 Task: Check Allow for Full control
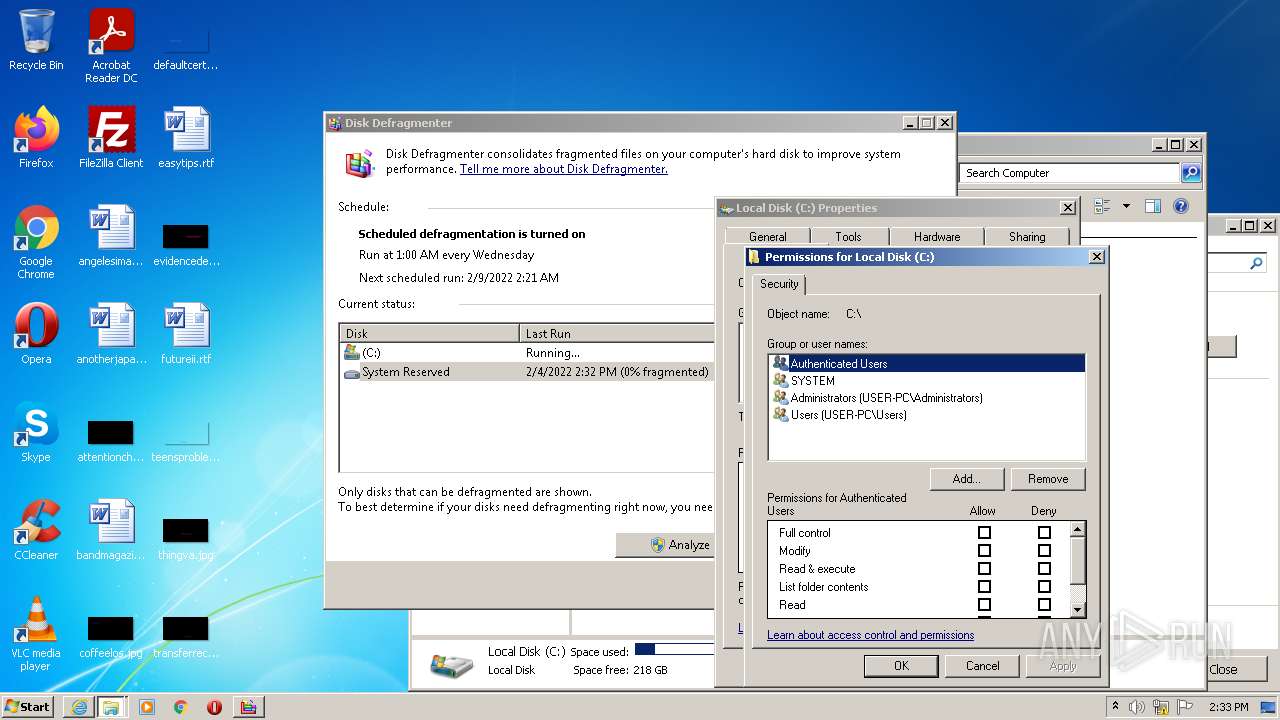tap(984, 533)
